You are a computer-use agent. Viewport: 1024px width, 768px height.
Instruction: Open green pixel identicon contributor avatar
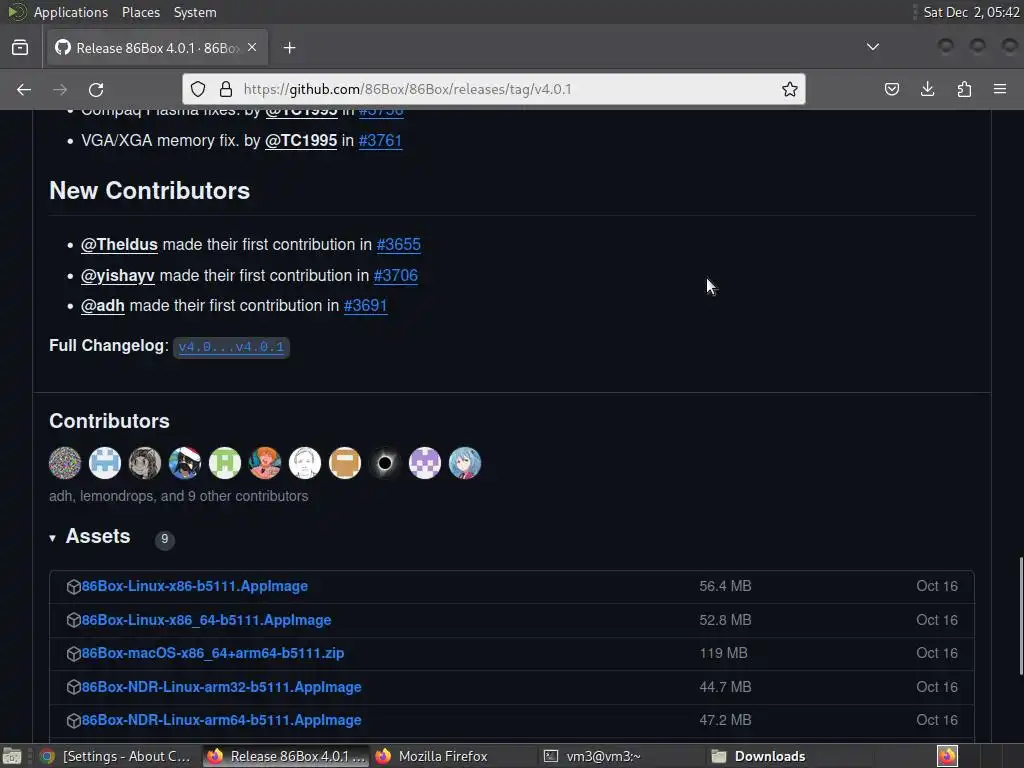click(x=225, y=463)
